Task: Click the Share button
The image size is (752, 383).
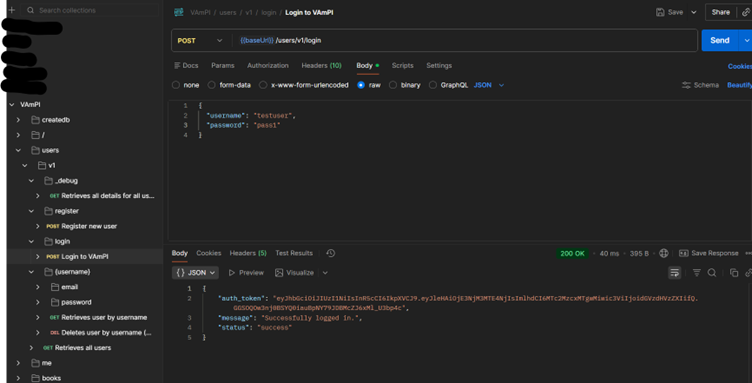Action: (x=720, y=12)
